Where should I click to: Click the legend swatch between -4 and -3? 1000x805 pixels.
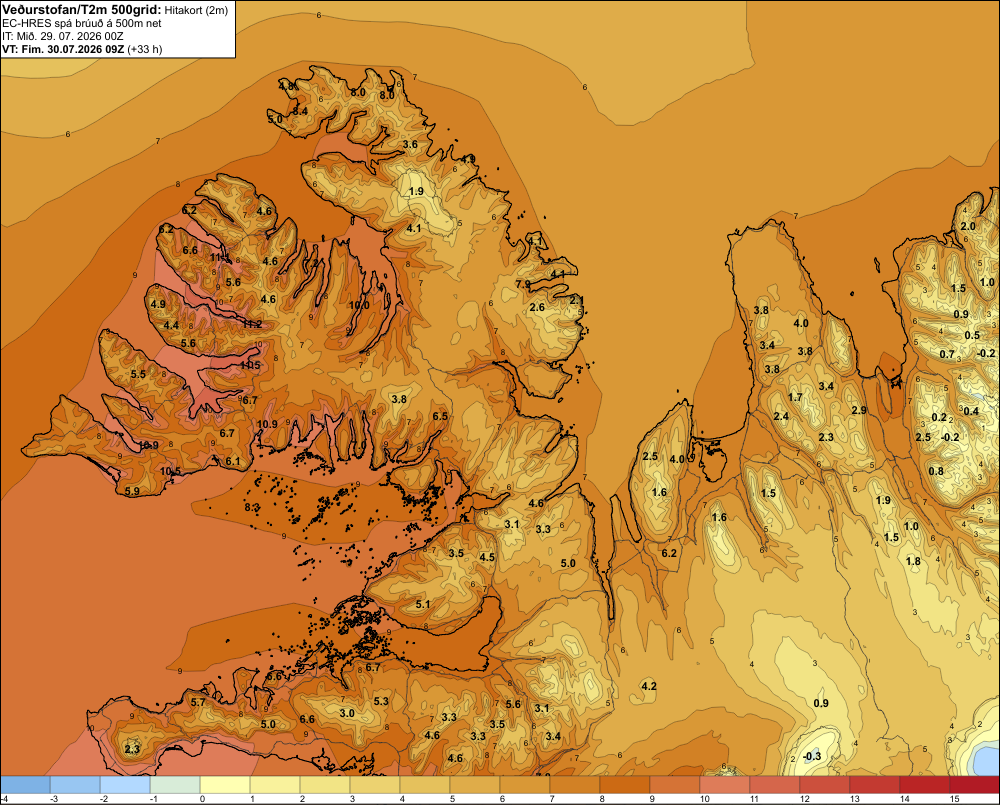pyautogui.click(x=25, y=784)
